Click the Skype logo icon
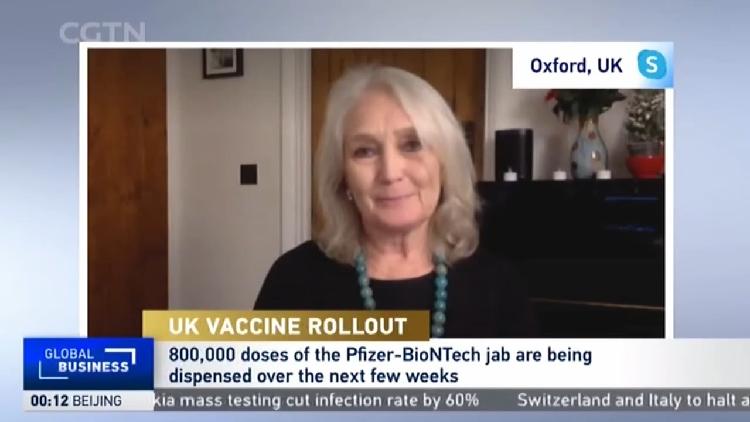750x422 pixels. pos(652,64)
